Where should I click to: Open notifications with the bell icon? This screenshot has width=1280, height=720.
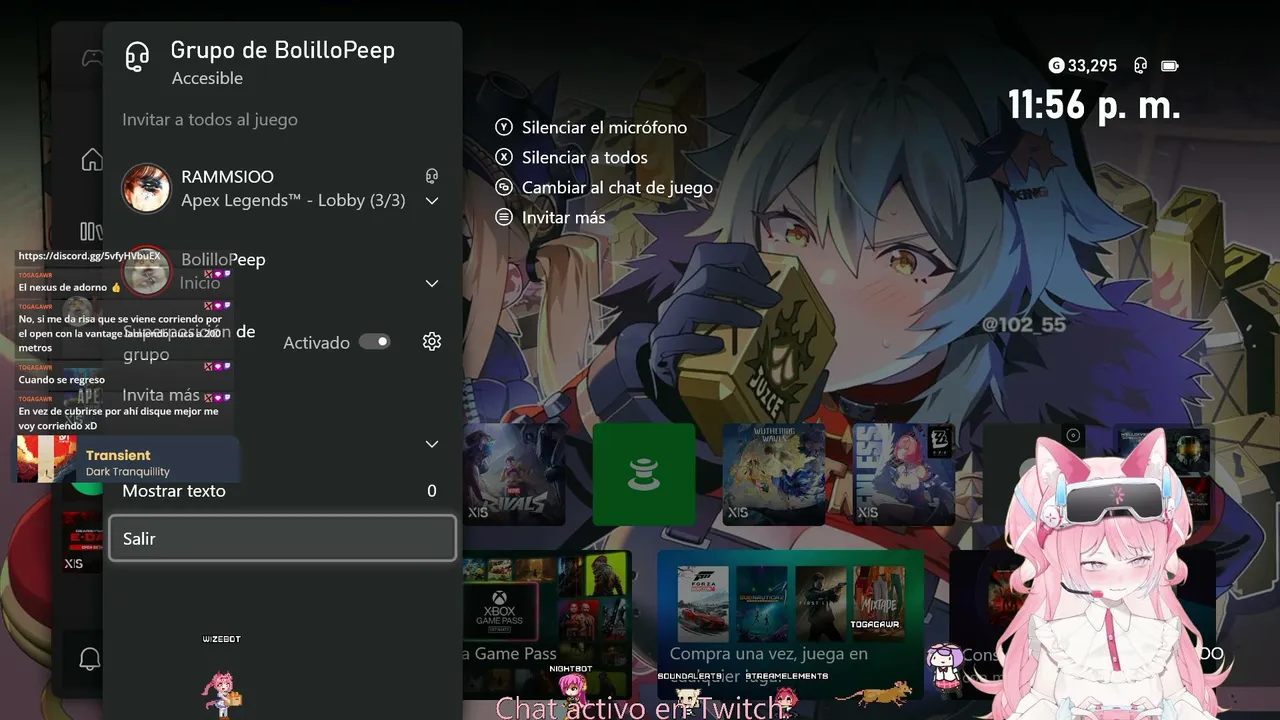click(x=90, y=658)
